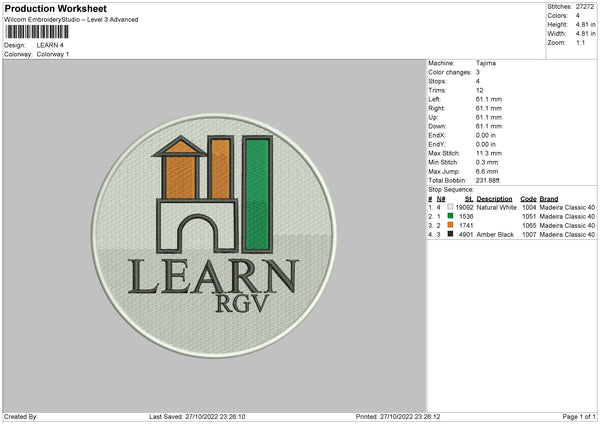This screenshot has height=424, width=600.
Task: Click the 'Created By:' footer label
Action: (21, 417)
